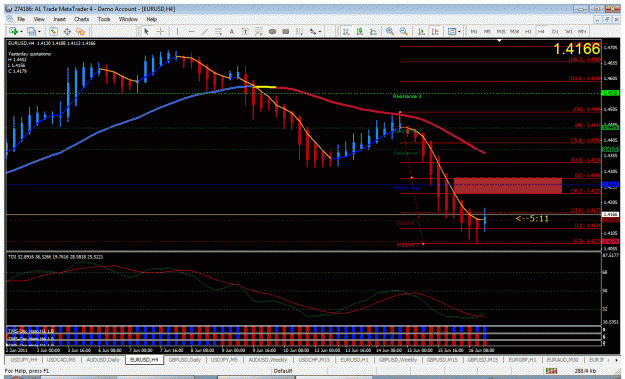Zoom out on the chart
The image size is (625, 379).
click(x=403, y=31)
